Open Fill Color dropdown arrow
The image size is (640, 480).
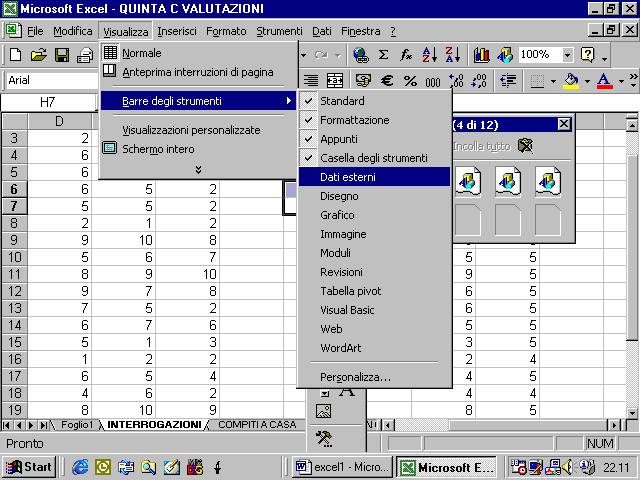[587, 81]
